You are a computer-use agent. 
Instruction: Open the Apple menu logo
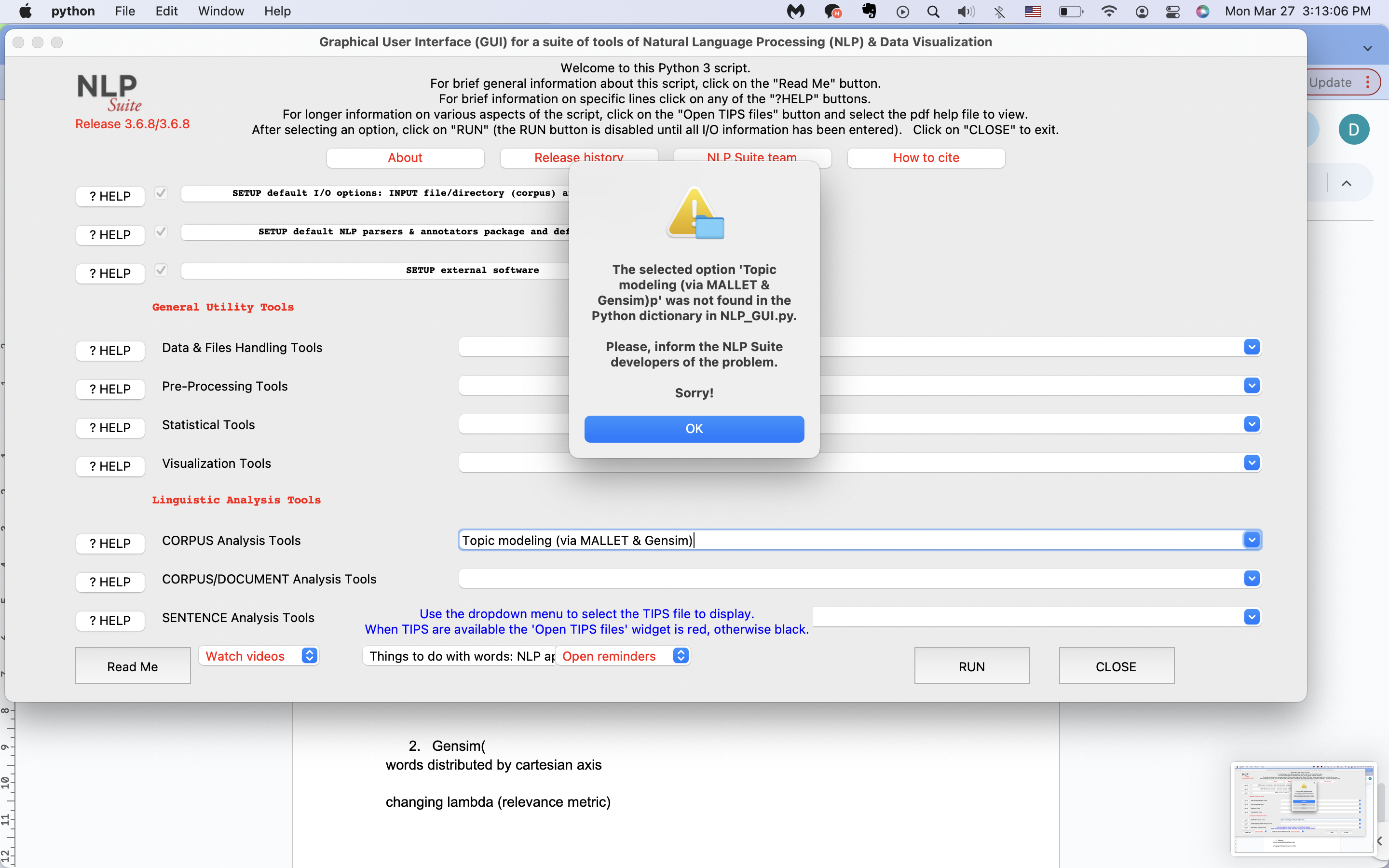click(x=26, y=12)
